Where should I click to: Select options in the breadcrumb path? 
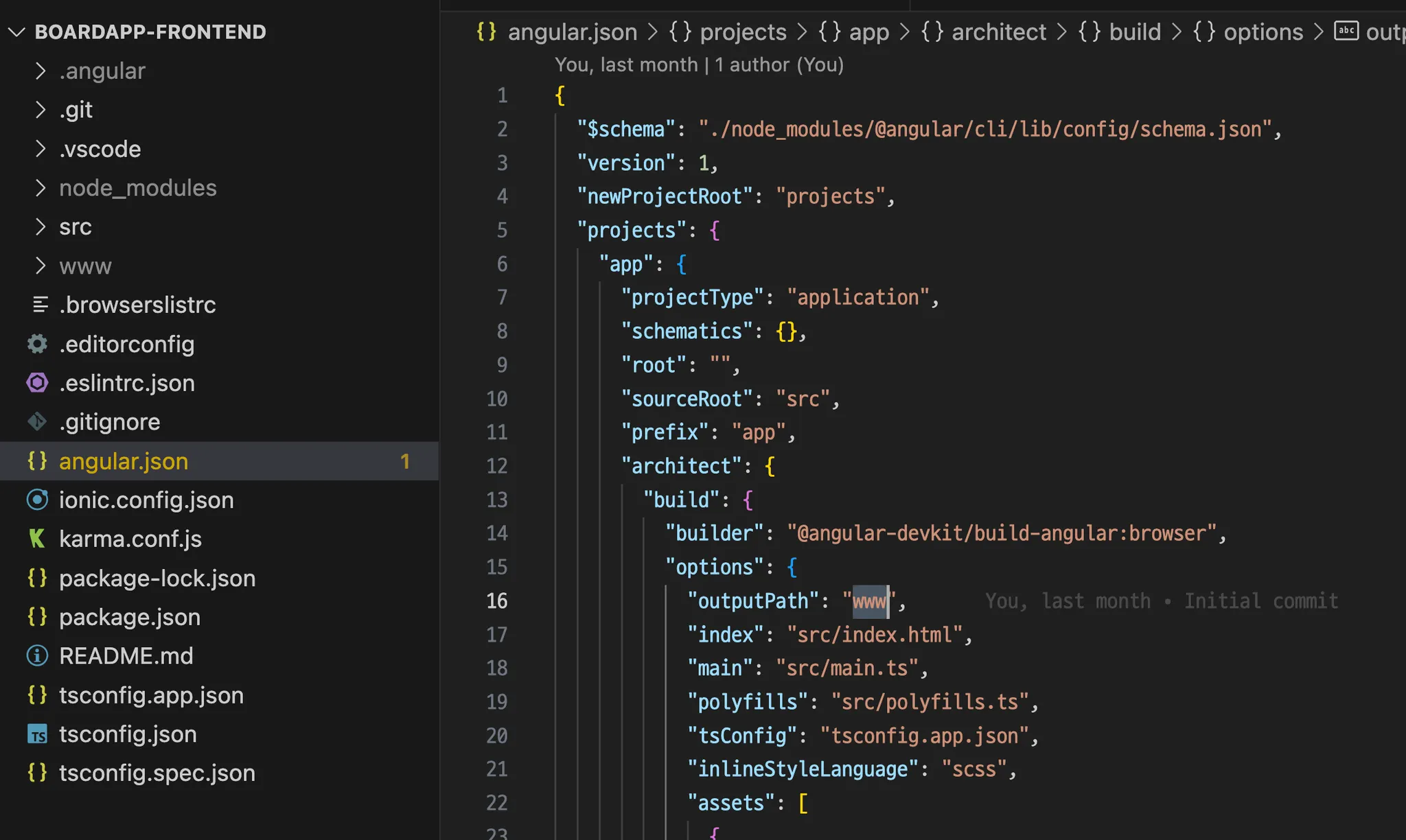pos(1263,32)
